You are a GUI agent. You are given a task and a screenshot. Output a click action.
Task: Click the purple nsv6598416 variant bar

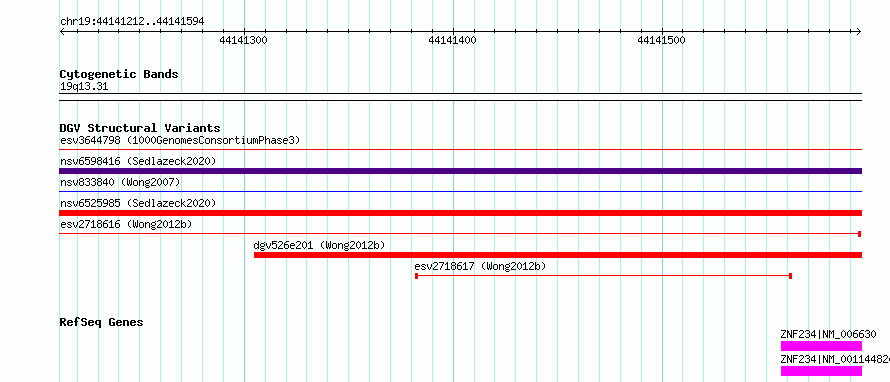coord(460,171)
